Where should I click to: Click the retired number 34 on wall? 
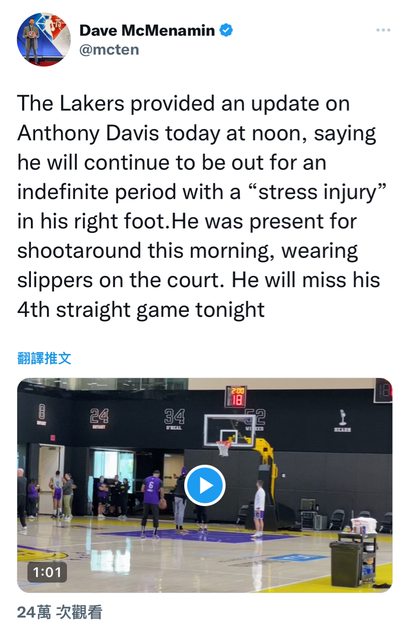coord(174,418)
